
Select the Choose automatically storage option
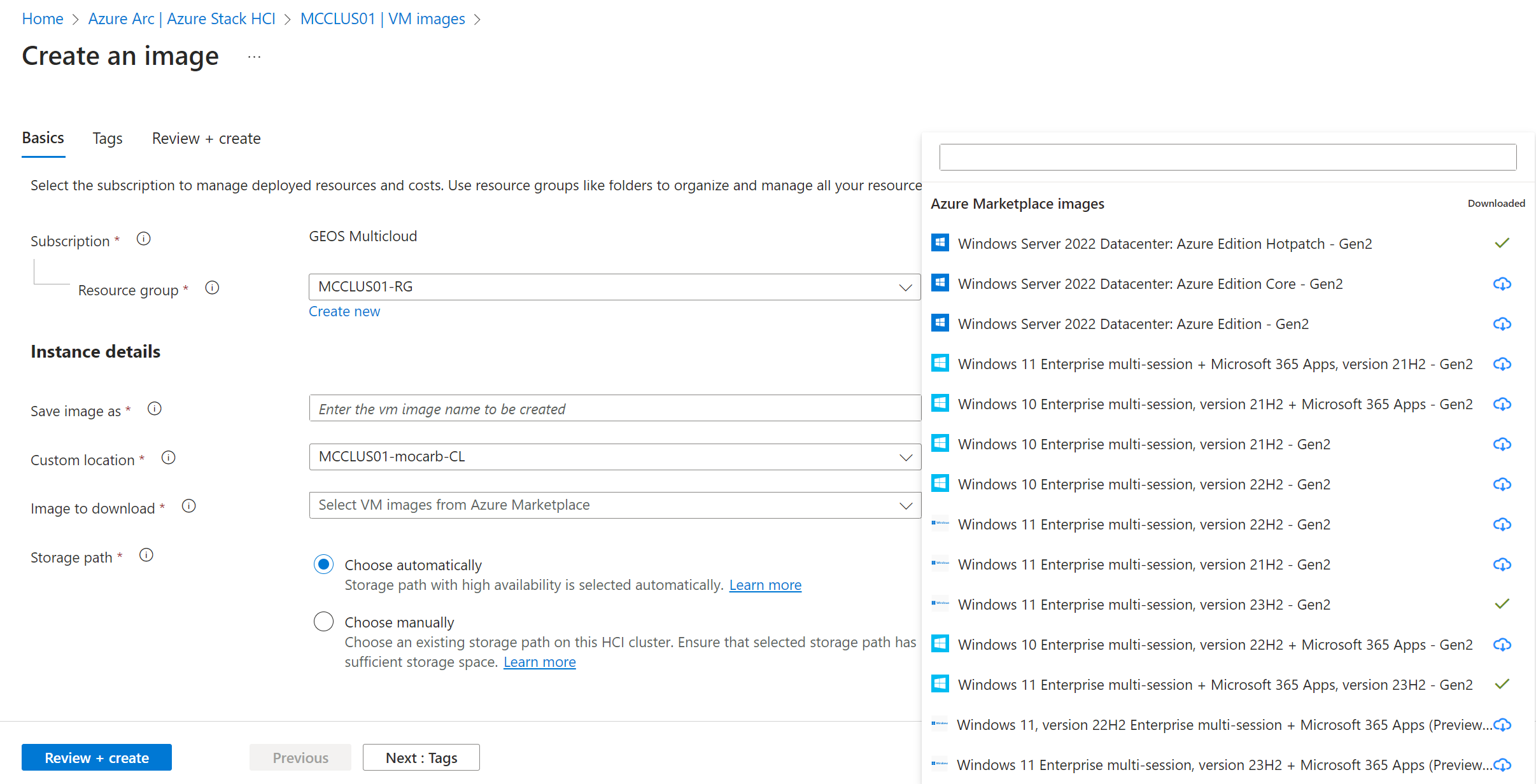pyautogui.click(x=324, y=564)
